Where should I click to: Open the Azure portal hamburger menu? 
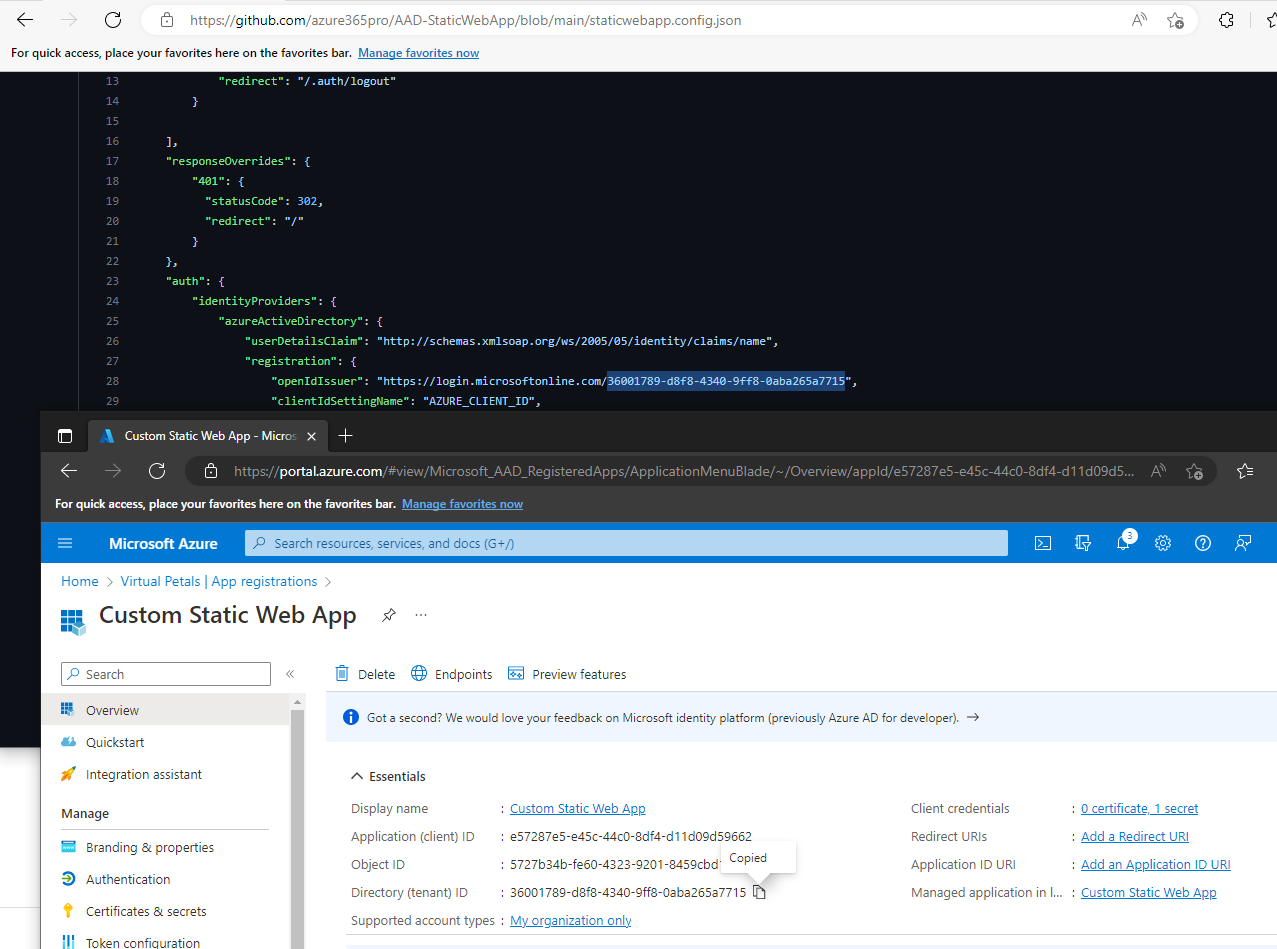(66, 543)
